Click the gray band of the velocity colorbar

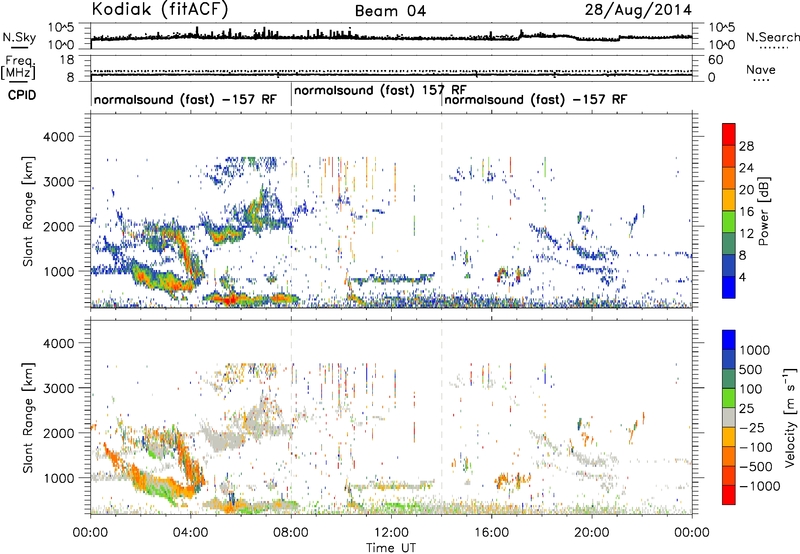point(729,418)
